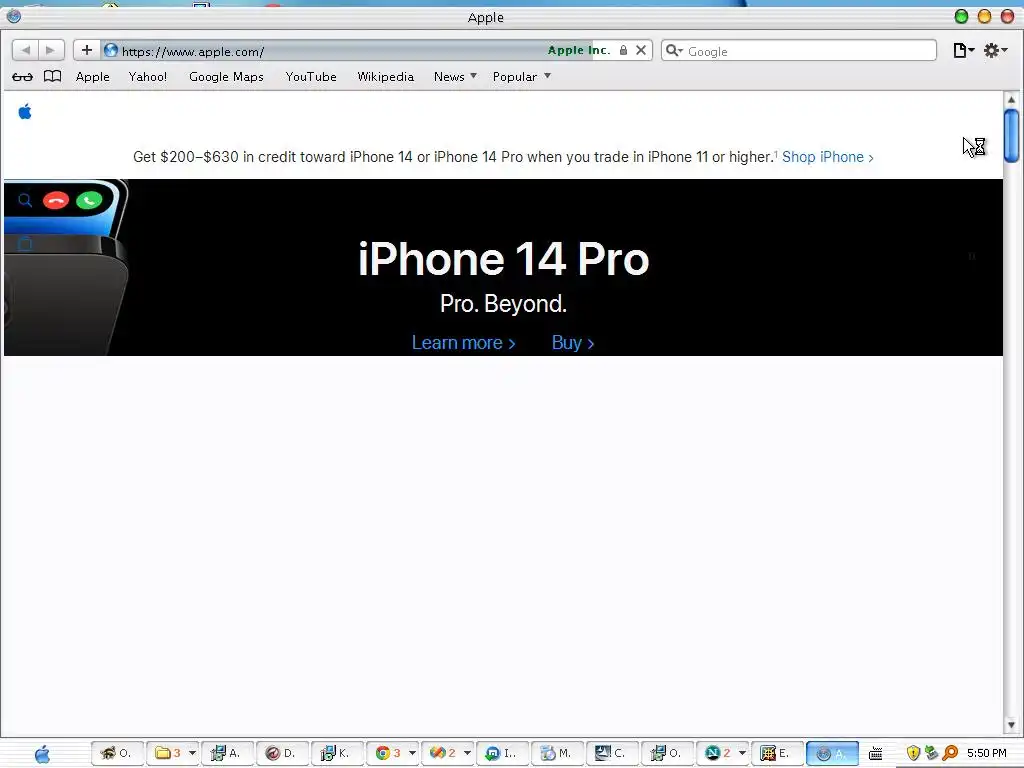Click the globe site icon in address bar
Image resolution: width=1024 pixels, height=768 pixels.
click(x=111, y=50)
